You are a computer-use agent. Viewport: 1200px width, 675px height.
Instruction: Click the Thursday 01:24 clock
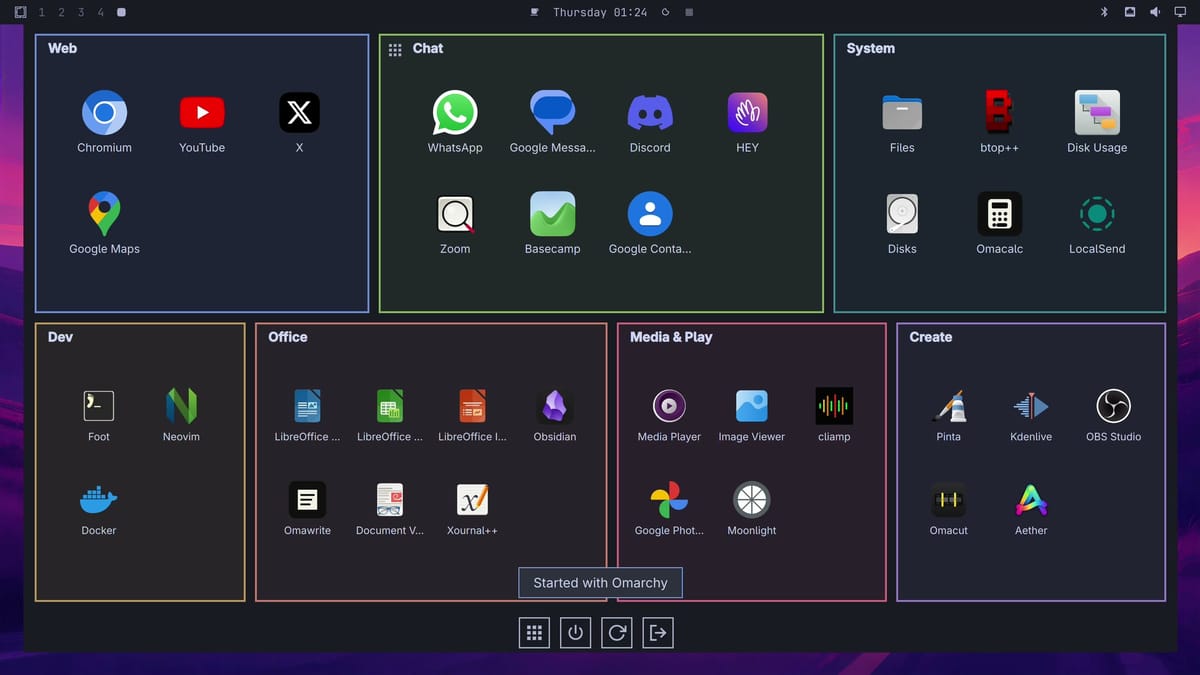click(600, 12)
